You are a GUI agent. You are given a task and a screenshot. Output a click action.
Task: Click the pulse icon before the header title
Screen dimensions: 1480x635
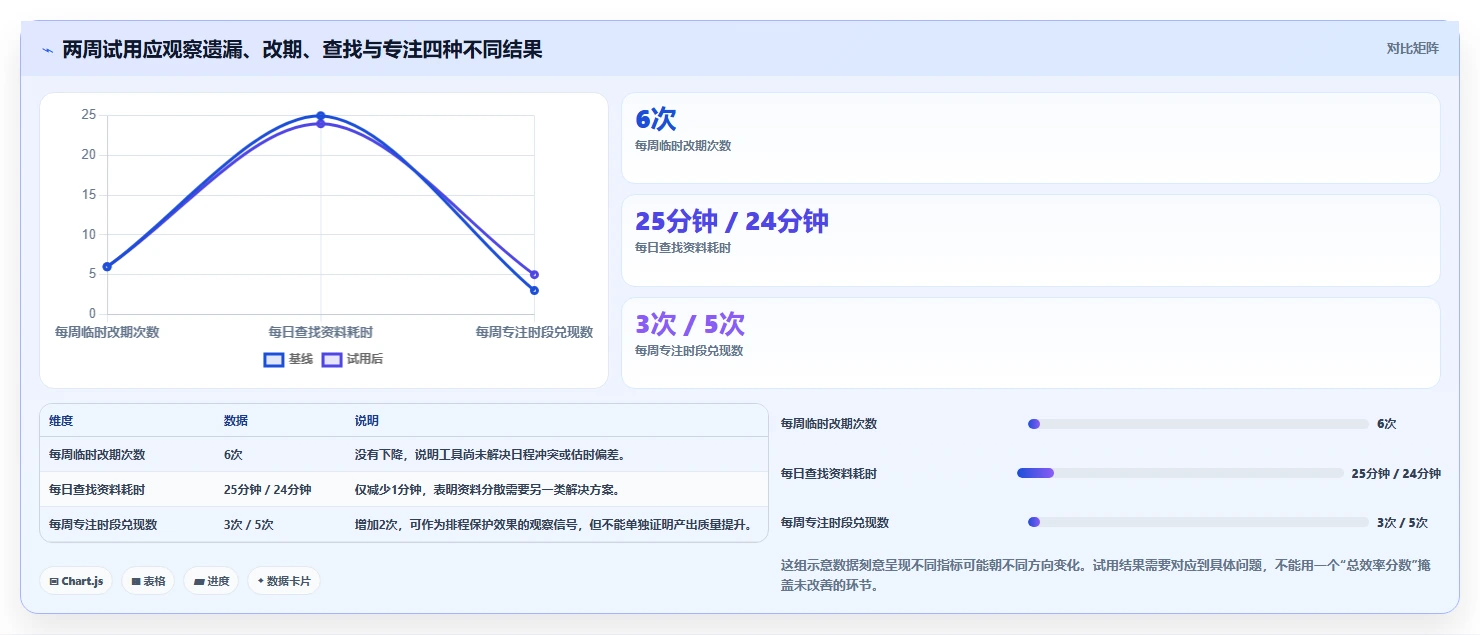click(x=47, y=50)
